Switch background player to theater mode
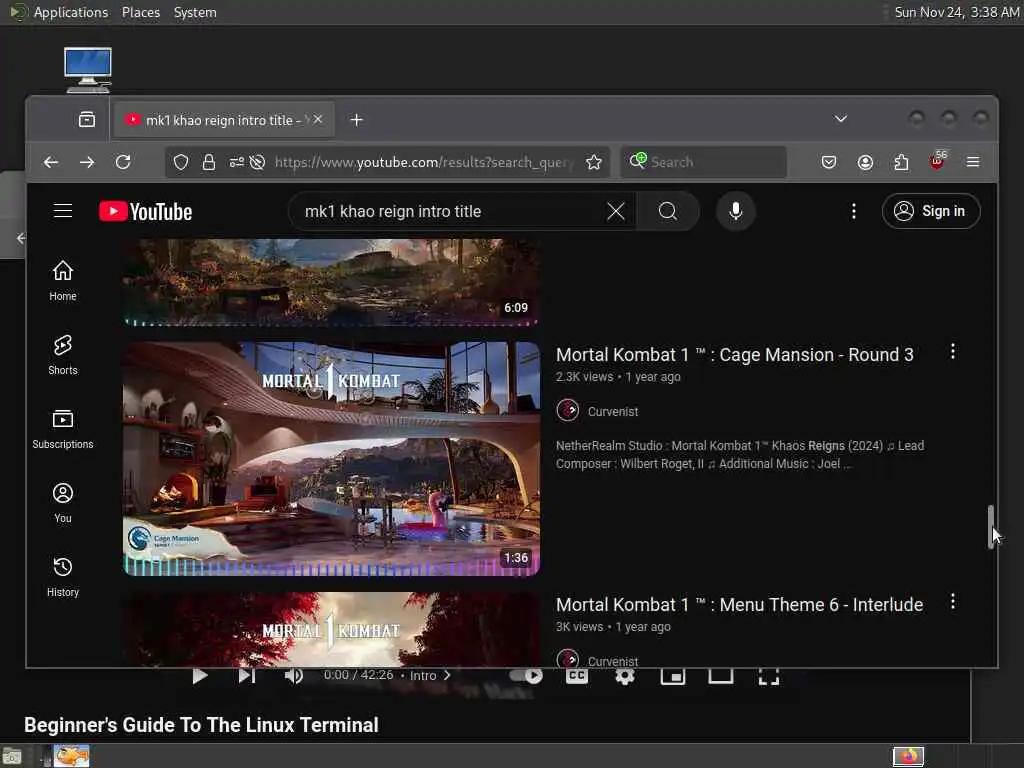This screenshot has width=1024, height=768. pyautogui.click(x=721, y=676)
